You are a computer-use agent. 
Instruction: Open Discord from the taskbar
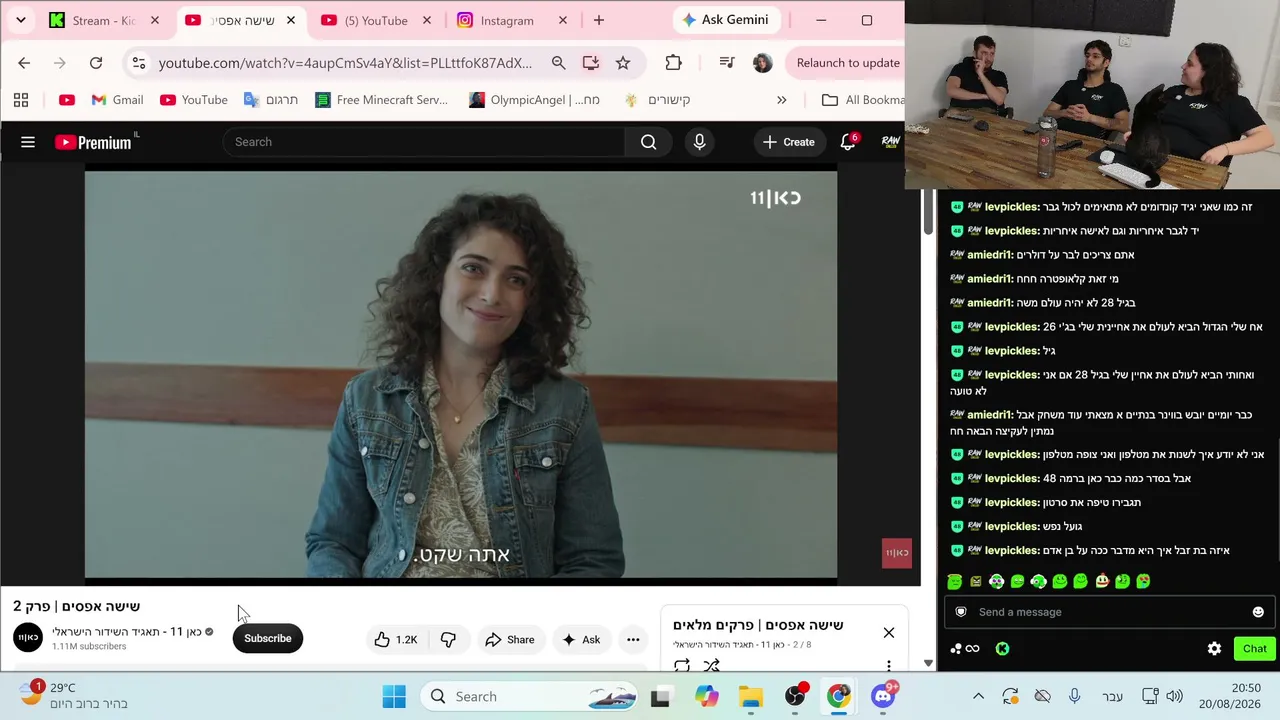(883, 697)
